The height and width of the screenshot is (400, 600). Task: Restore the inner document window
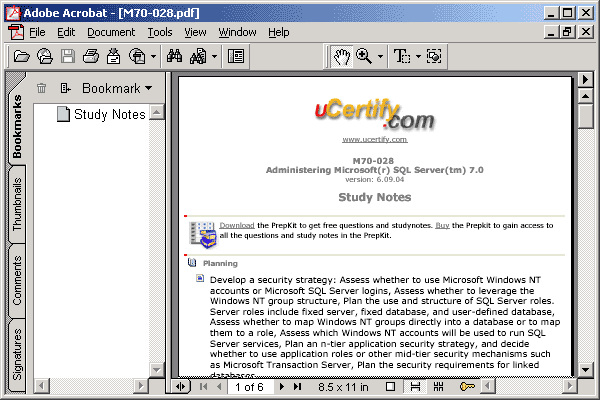567,31
